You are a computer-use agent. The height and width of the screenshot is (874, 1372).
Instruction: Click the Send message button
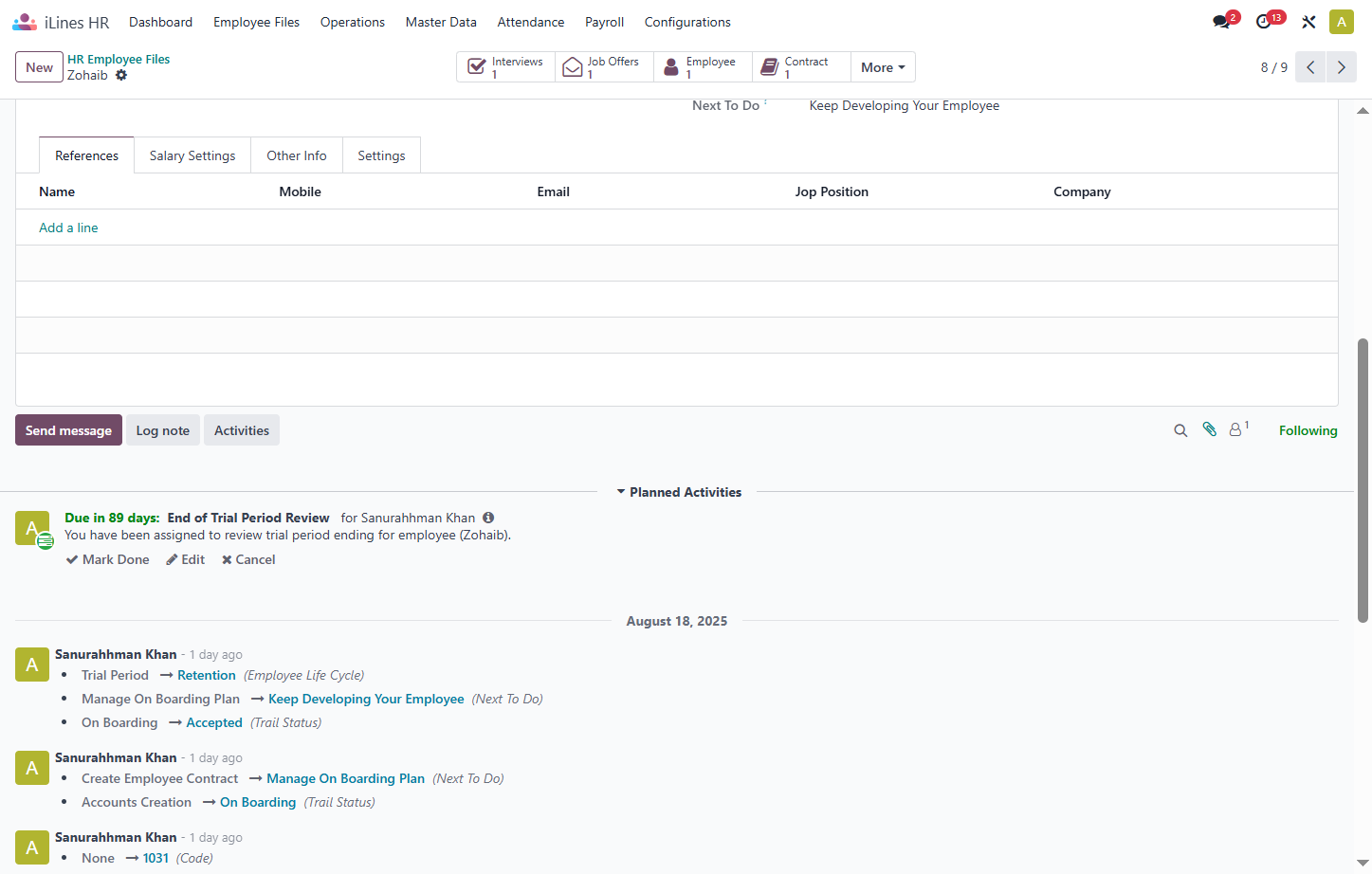68,430
